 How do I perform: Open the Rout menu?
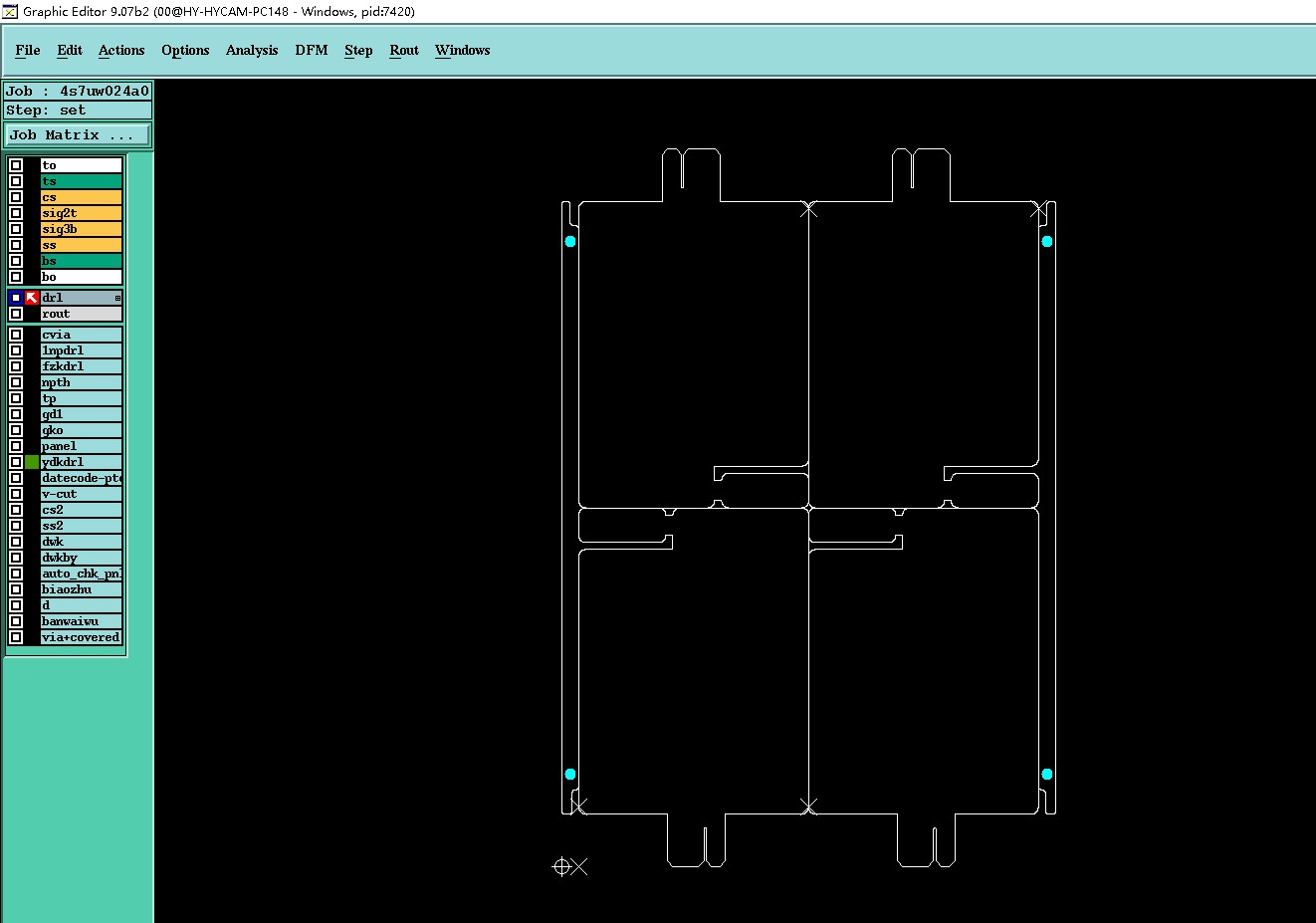pyautogui.click(x=404, y=50)
